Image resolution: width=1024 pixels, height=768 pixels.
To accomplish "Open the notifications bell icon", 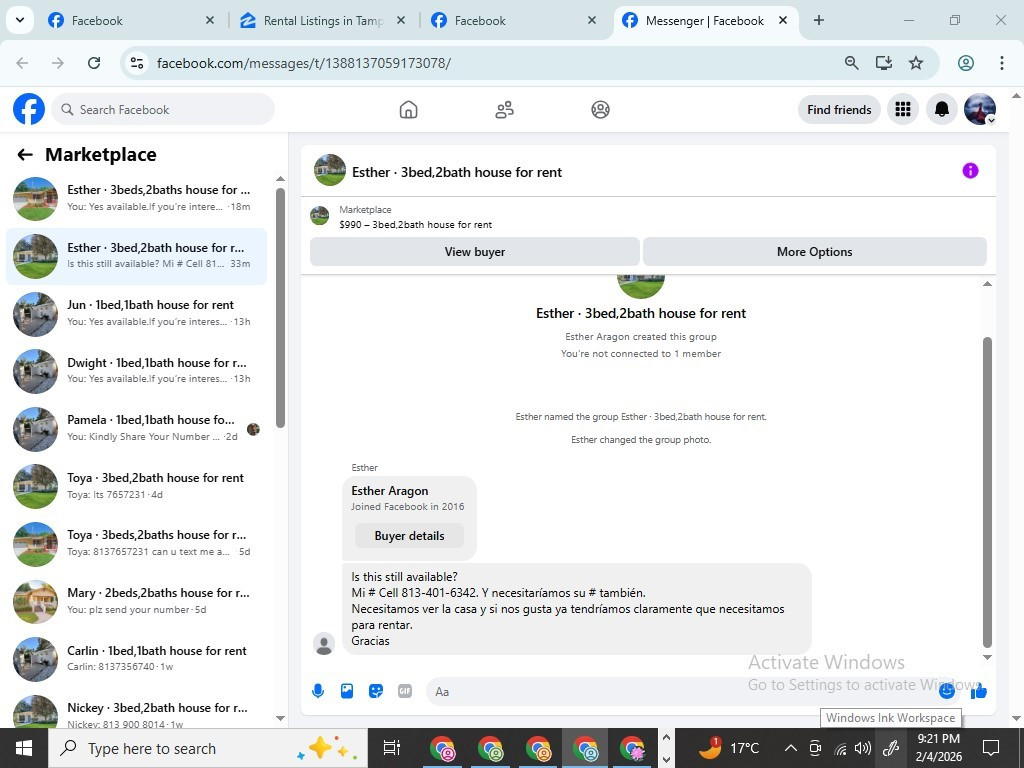I will [941, 110].
